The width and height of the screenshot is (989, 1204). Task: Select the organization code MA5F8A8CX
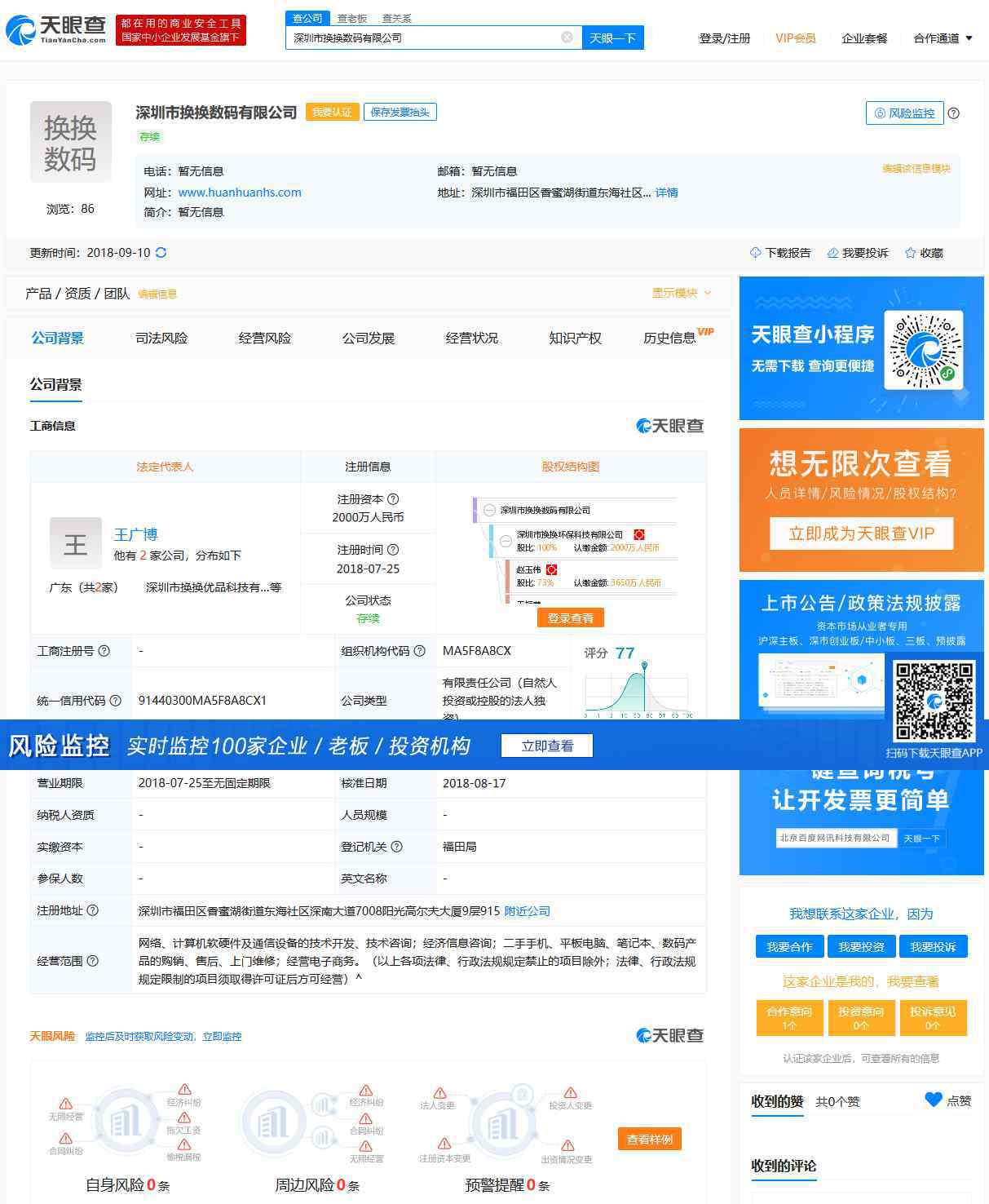pyautogui.click(x=477, y=651)
